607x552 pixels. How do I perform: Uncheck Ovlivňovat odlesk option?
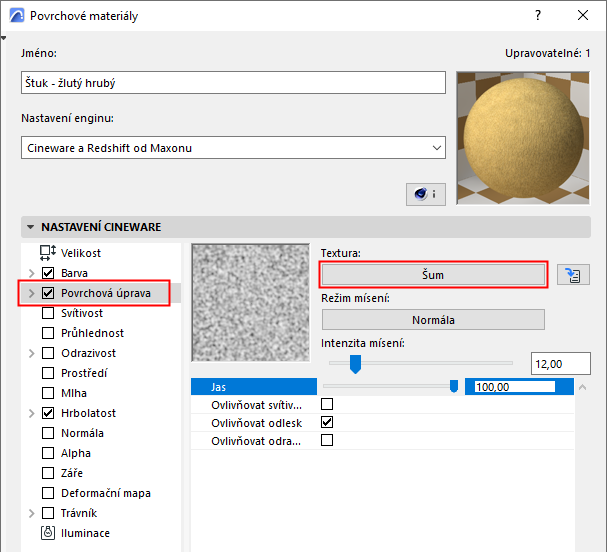point(327,422)
